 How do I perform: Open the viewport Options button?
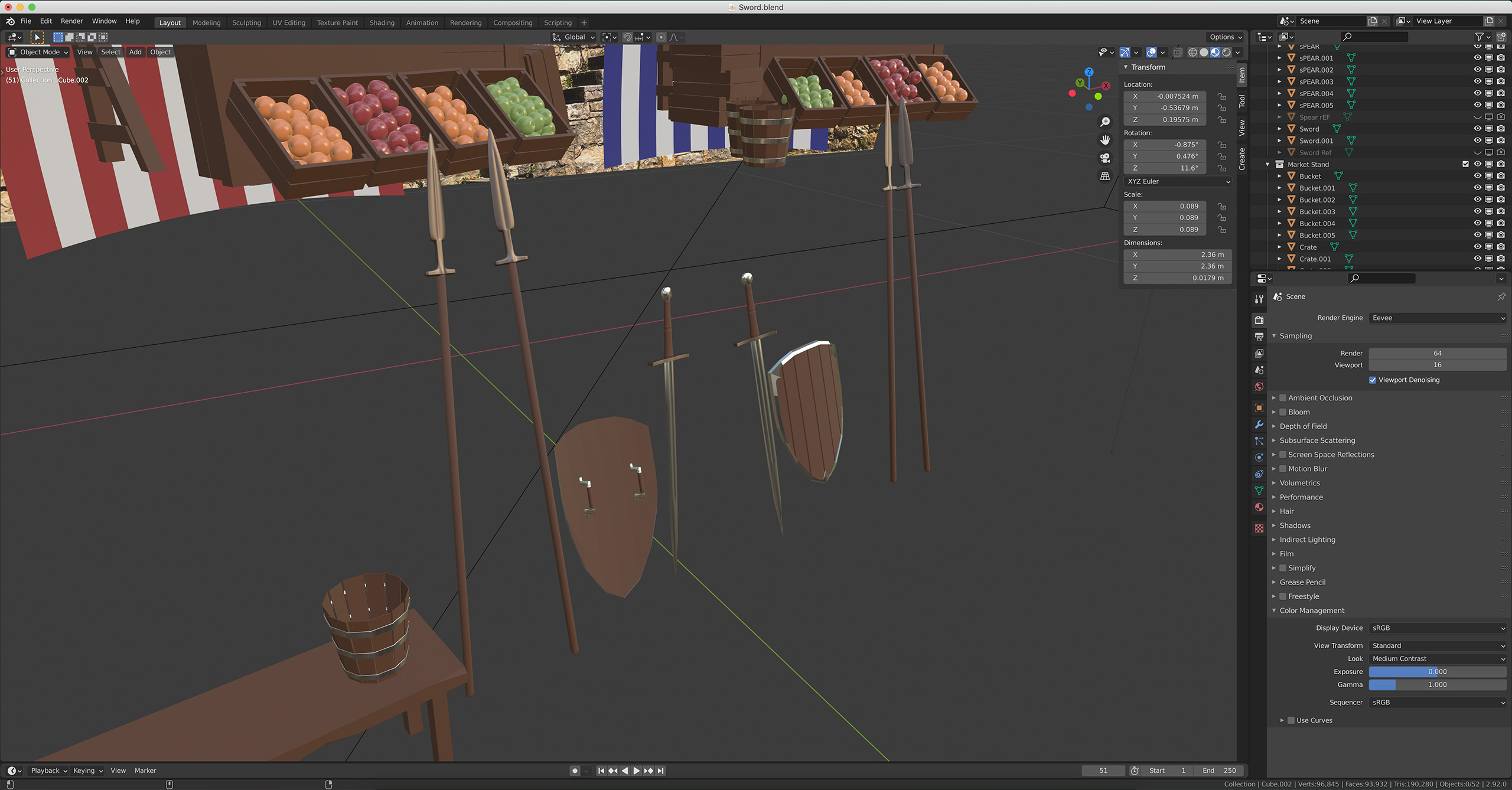click(1226, 37)
